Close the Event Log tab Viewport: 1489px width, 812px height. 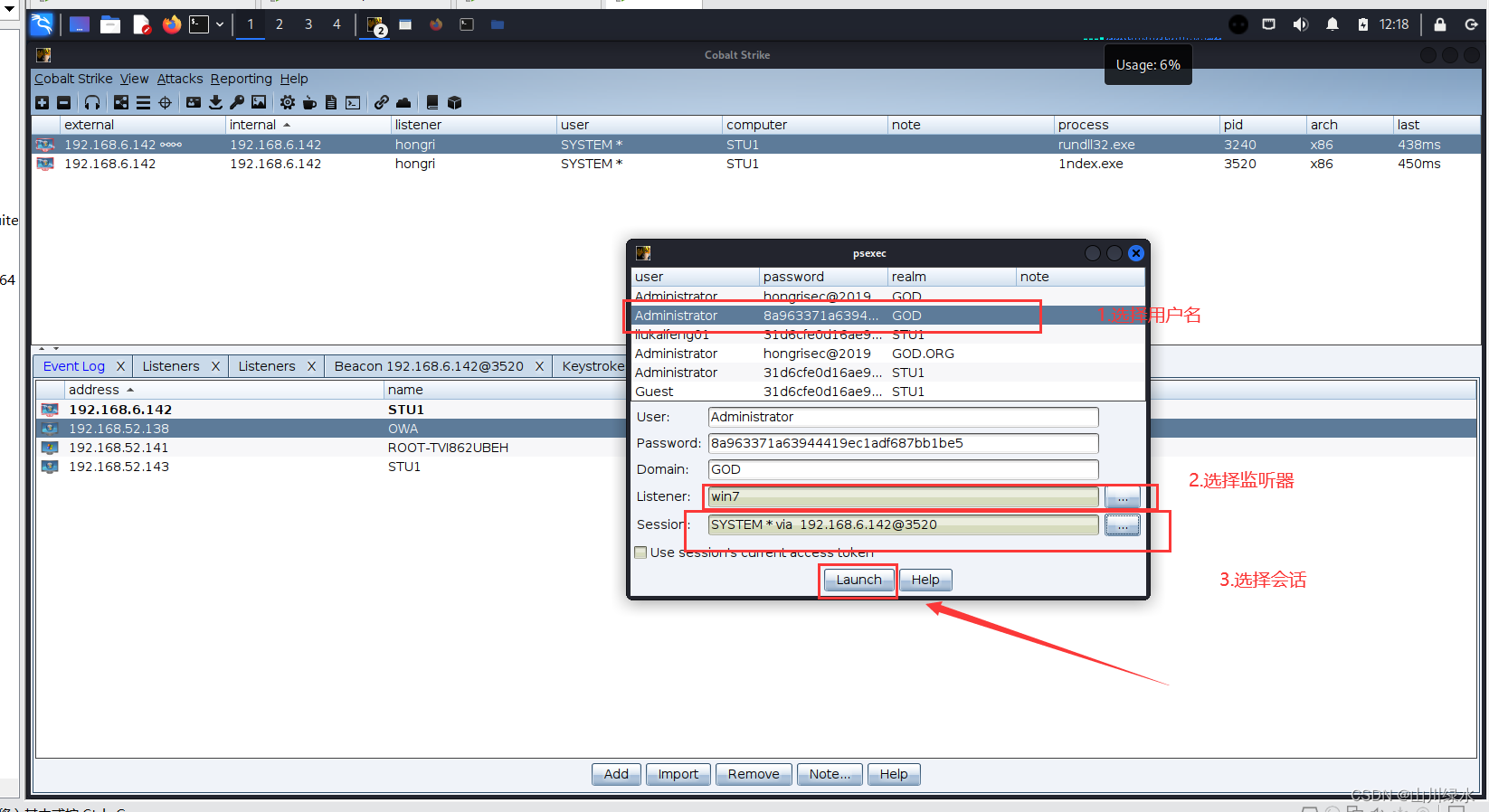point(120,366)
